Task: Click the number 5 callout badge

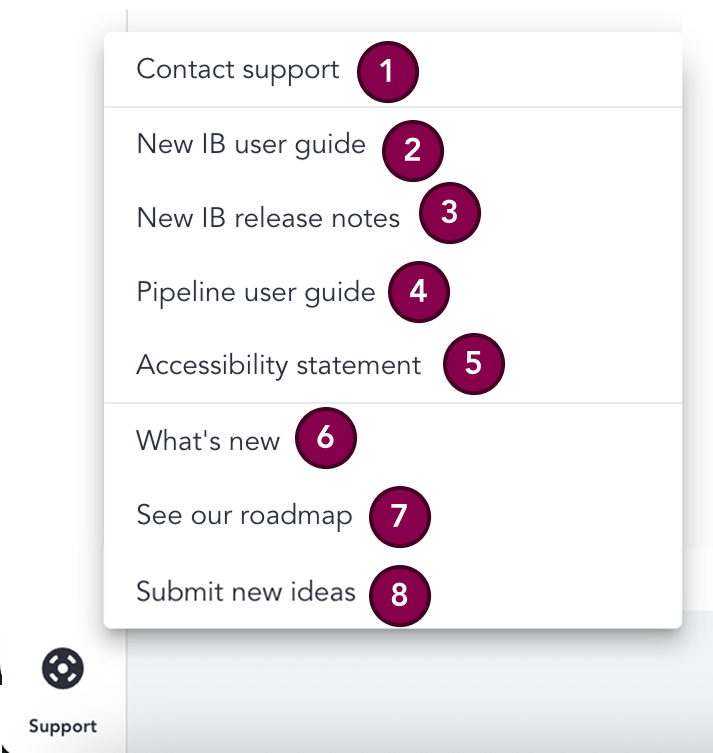Action: (473, 364)
